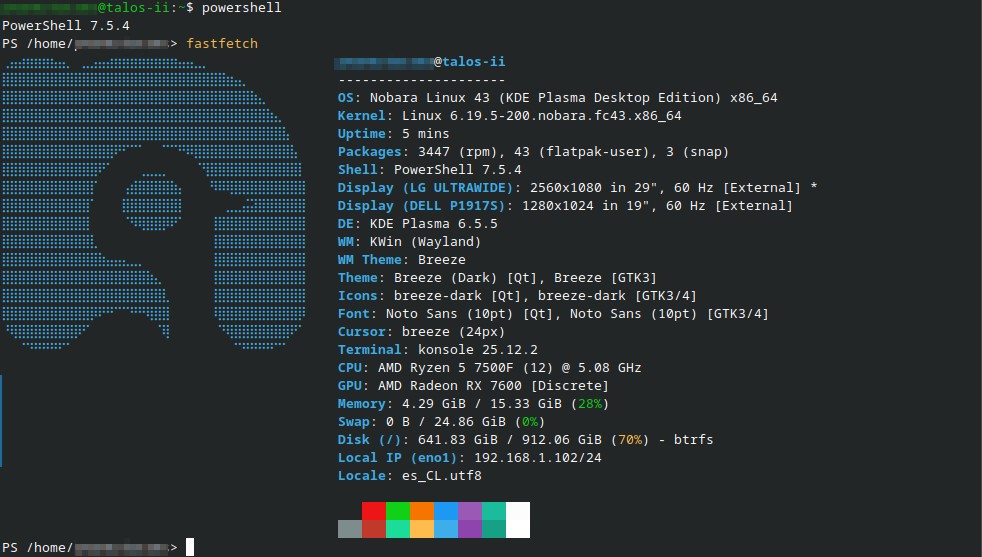This screenshot has width=982, height=557.
Task: Click the Memory line '4.29 GiB / 15.33 GiB'
Action: point(473,404)
